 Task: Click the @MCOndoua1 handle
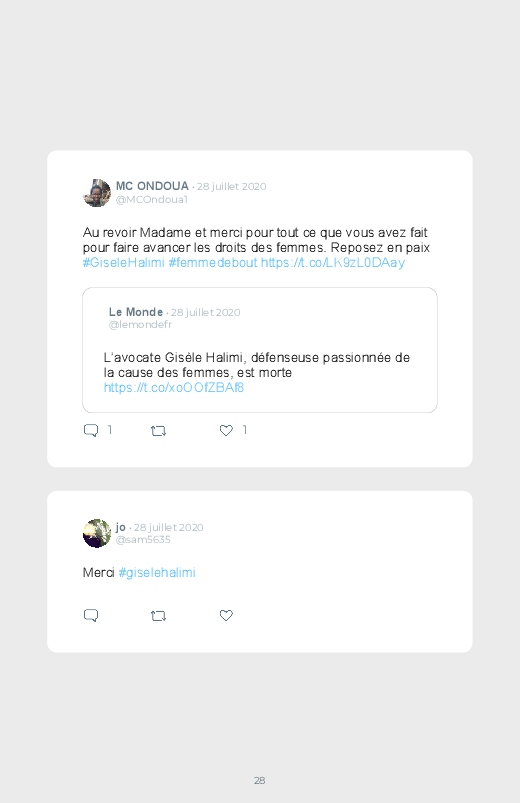coord(152,200)
